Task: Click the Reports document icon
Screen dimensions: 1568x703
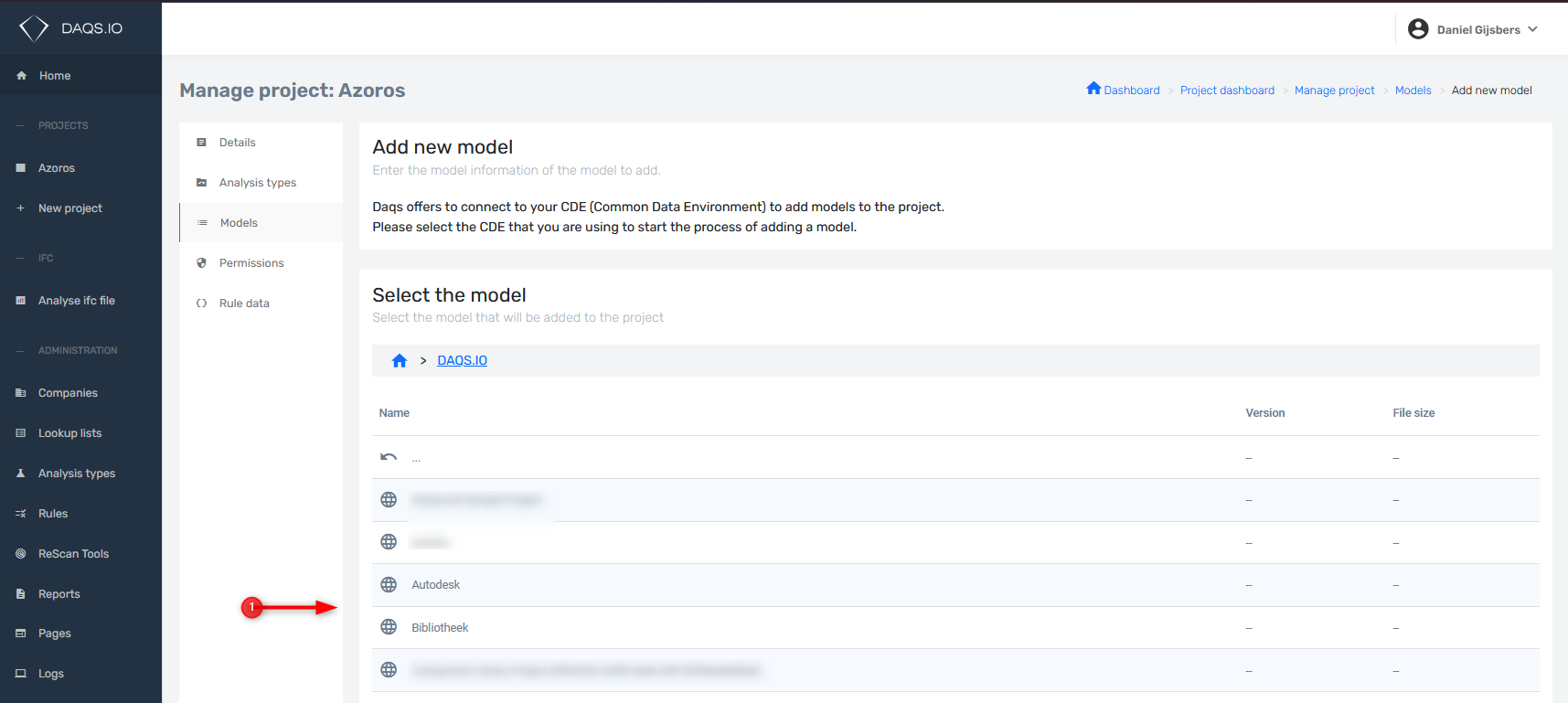Action: click(21, 594)
